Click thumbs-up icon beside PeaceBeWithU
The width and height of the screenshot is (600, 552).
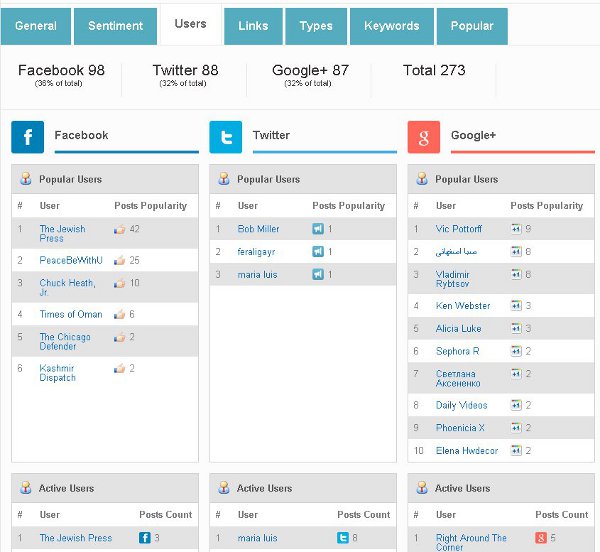click(x=120, y=261)
